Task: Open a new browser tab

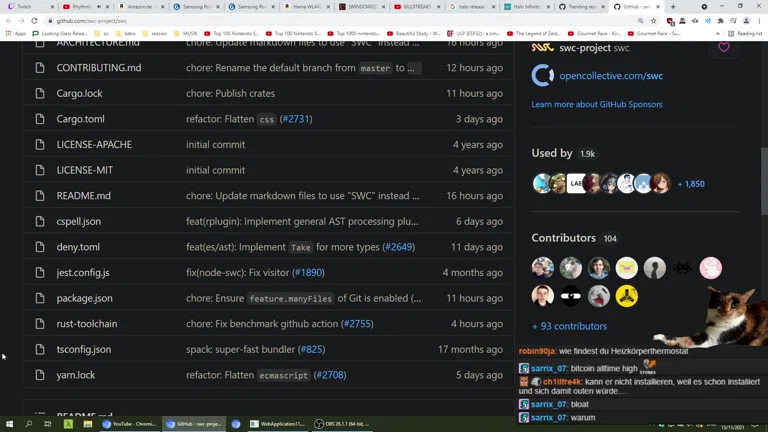Action: click(x=672, y=6)
